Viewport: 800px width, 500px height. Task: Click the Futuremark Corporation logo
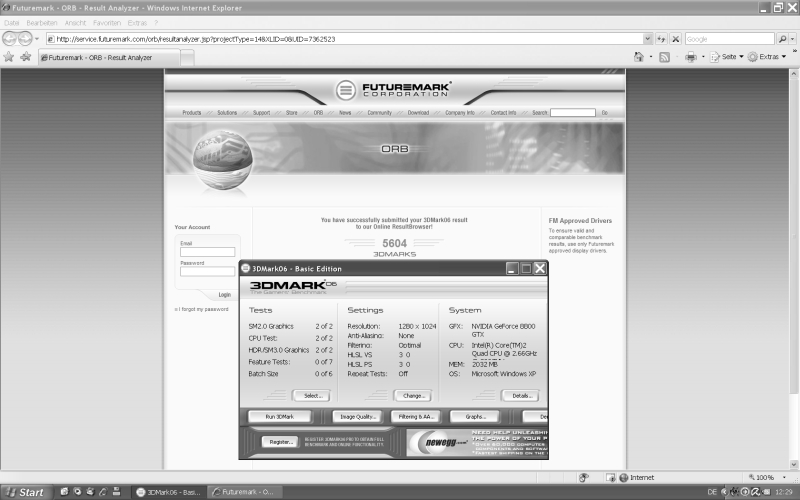coord(394,90)
